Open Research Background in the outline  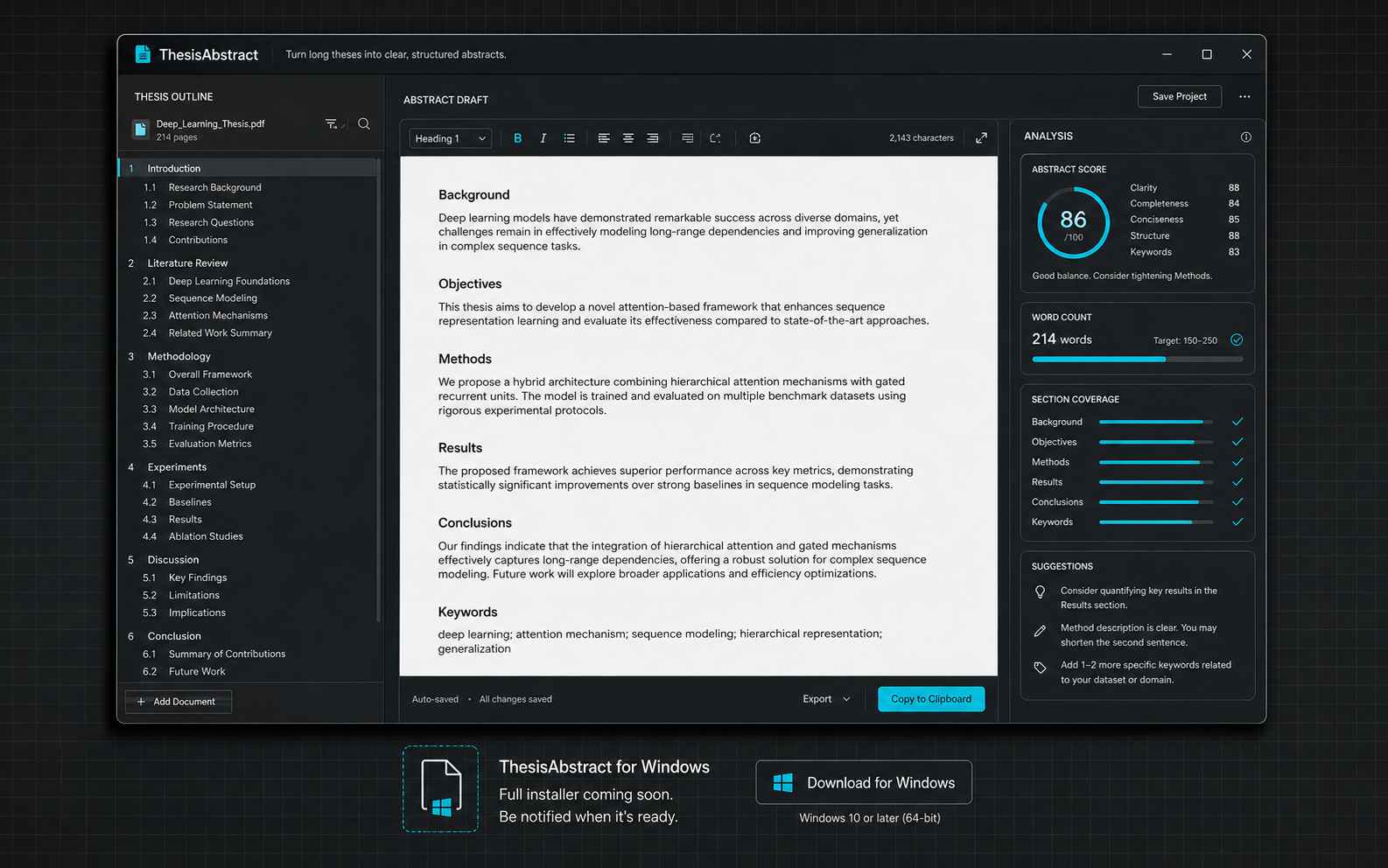click(215, 187)
